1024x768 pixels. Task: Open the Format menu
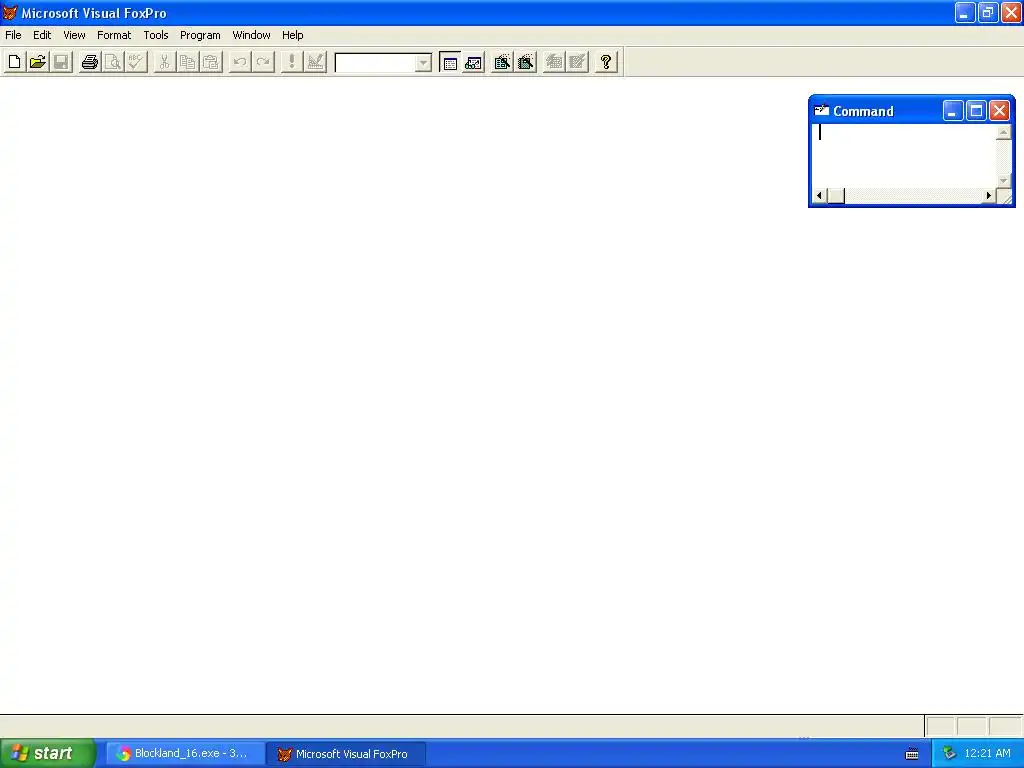pyautogui.click(x=114, y=35)
